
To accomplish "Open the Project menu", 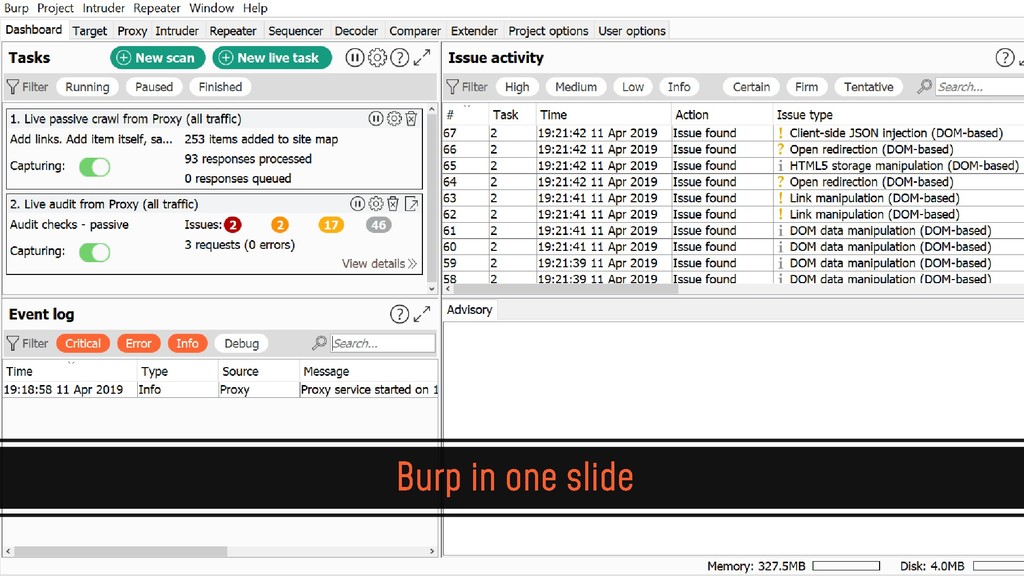I will coord(55,8).
